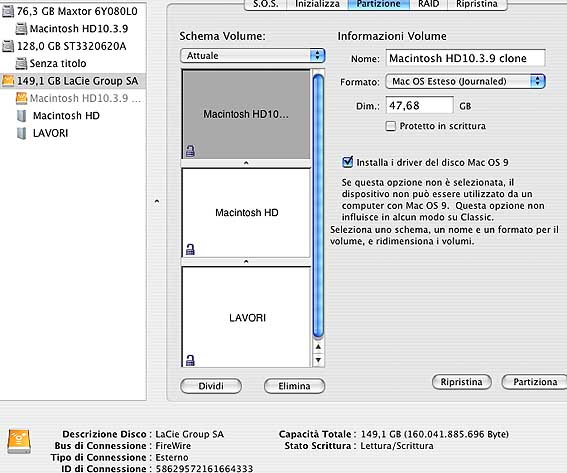The image size is (567, 473).
Task: Select the Macintosh HD10... partition block
Action: tap(246, 114)
